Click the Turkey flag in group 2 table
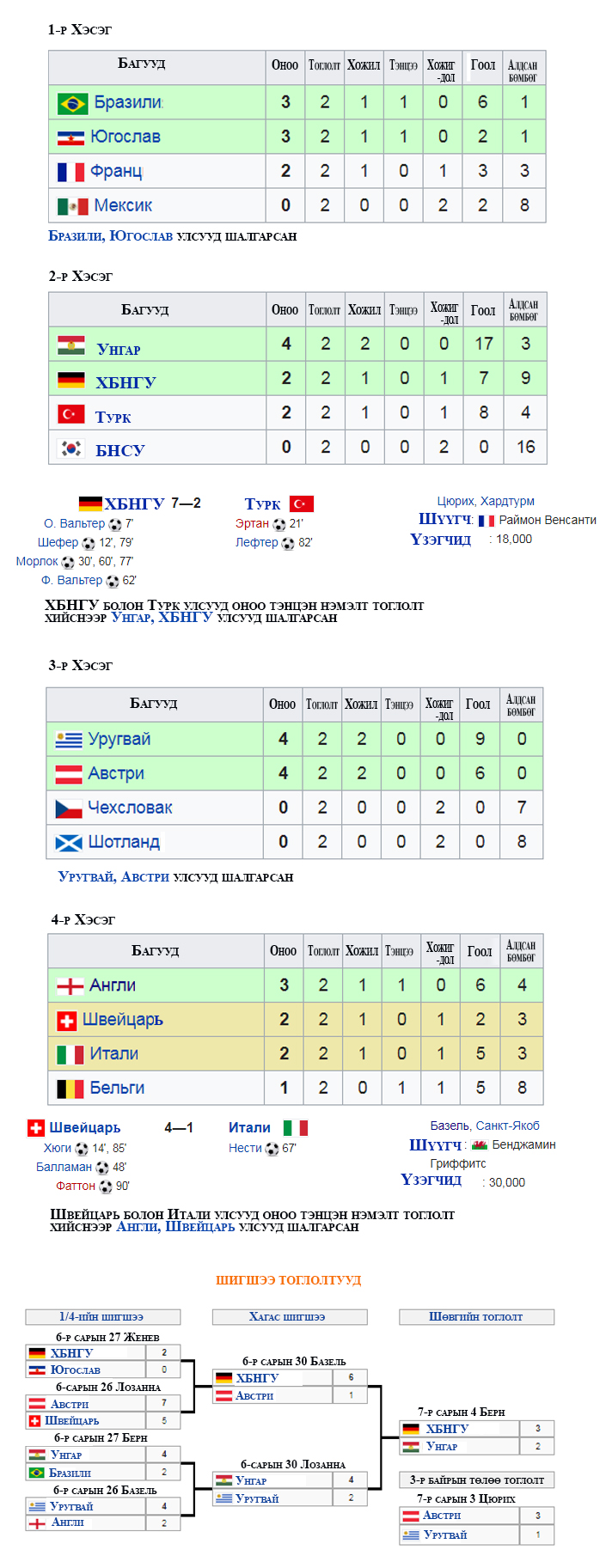The image size is (612, 1568). [71, 414]
